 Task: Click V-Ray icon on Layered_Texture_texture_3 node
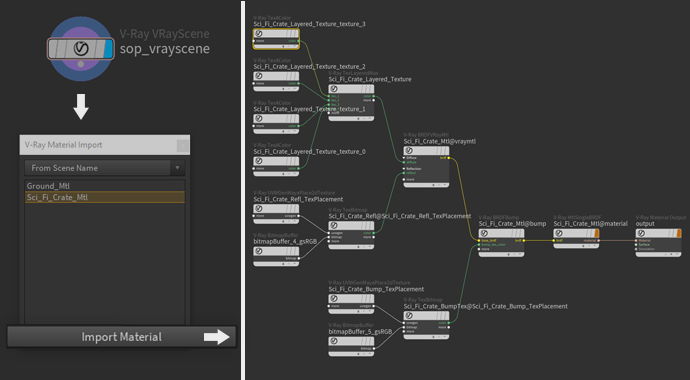pos(259,33)
